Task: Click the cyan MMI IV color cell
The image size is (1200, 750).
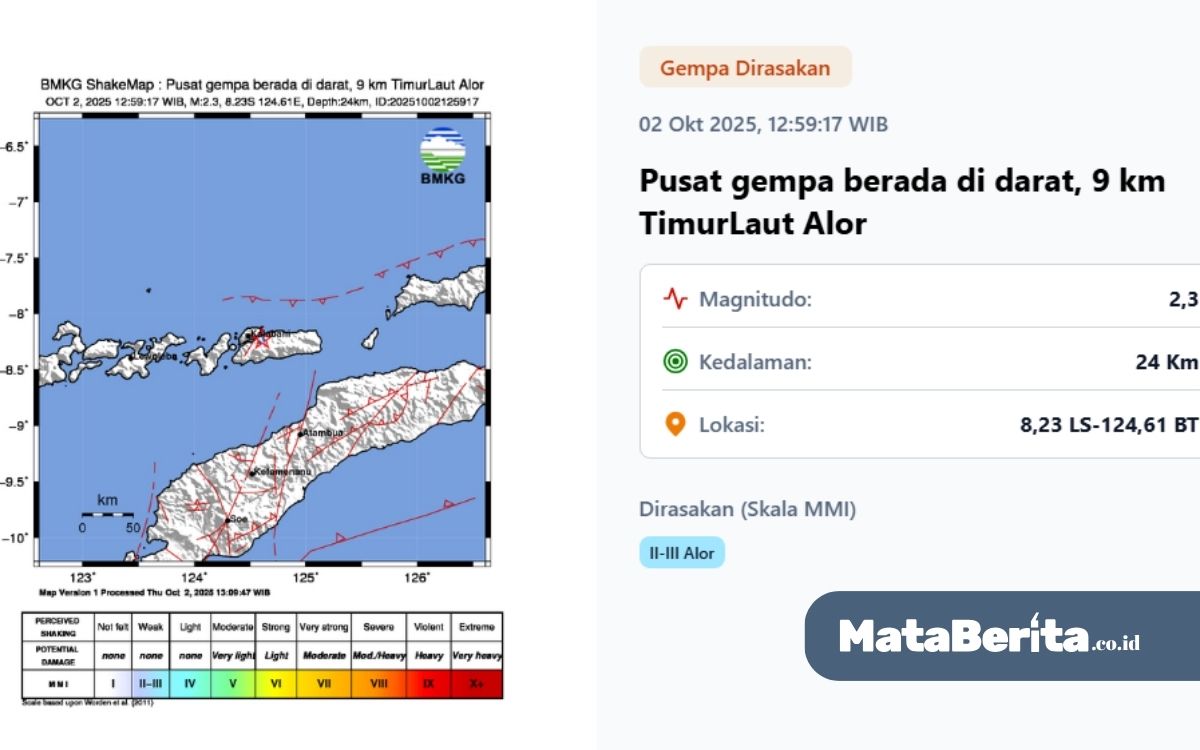Action: [x=190, y=684]
